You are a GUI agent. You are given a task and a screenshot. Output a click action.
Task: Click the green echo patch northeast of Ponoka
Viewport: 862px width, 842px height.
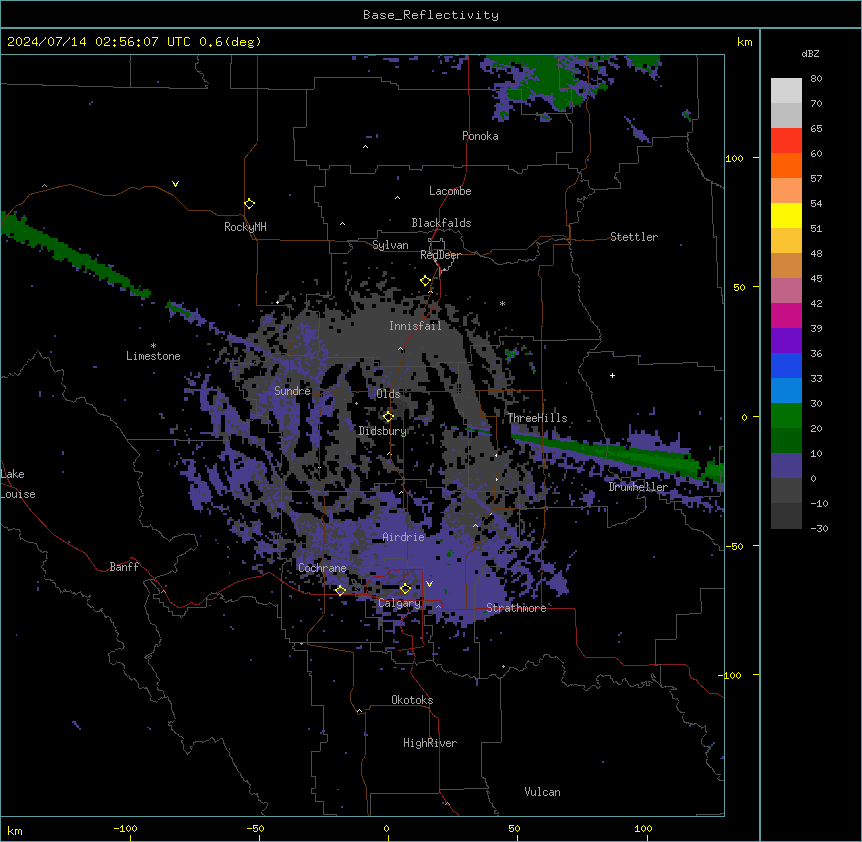coord(550,82)
